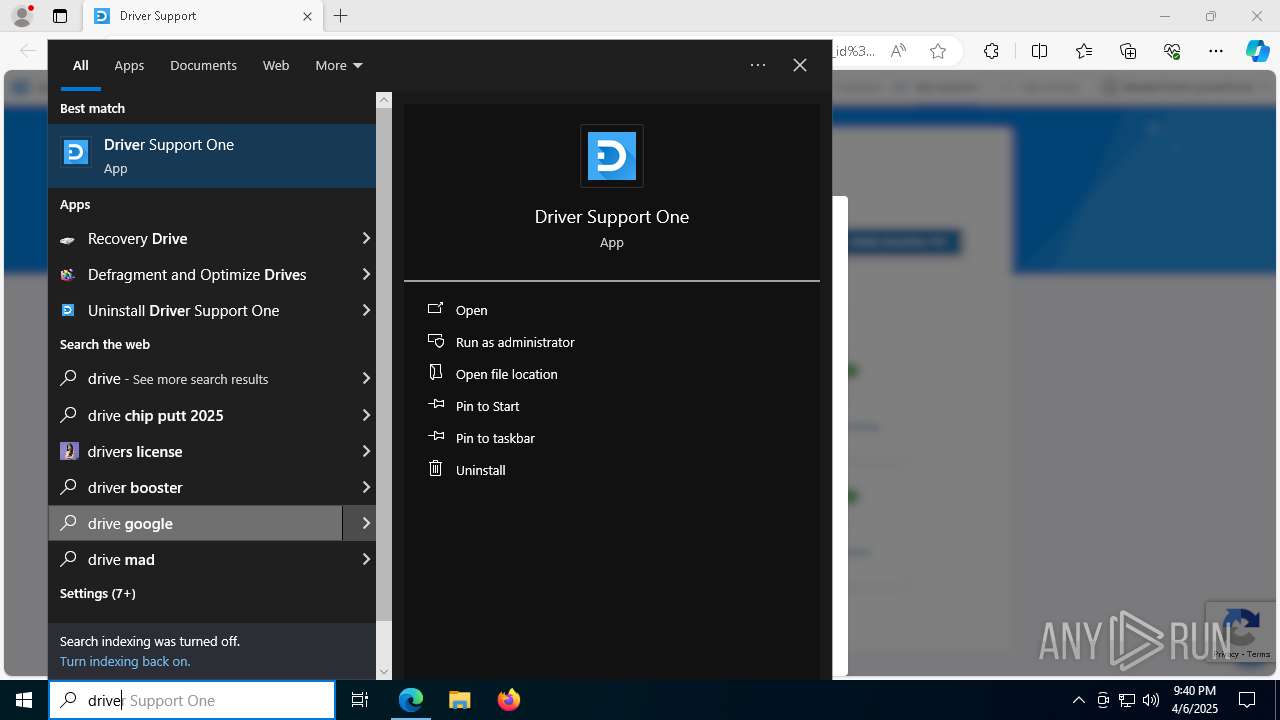Viewport: 1280px width, 720px height.
Task: Select Defragment and Optimize Drives result
Action: pos(196,274)
